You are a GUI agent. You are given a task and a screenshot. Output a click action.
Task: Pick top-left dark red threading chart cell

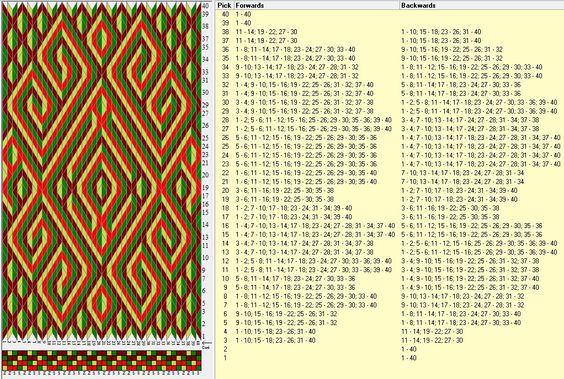[4, 353]
